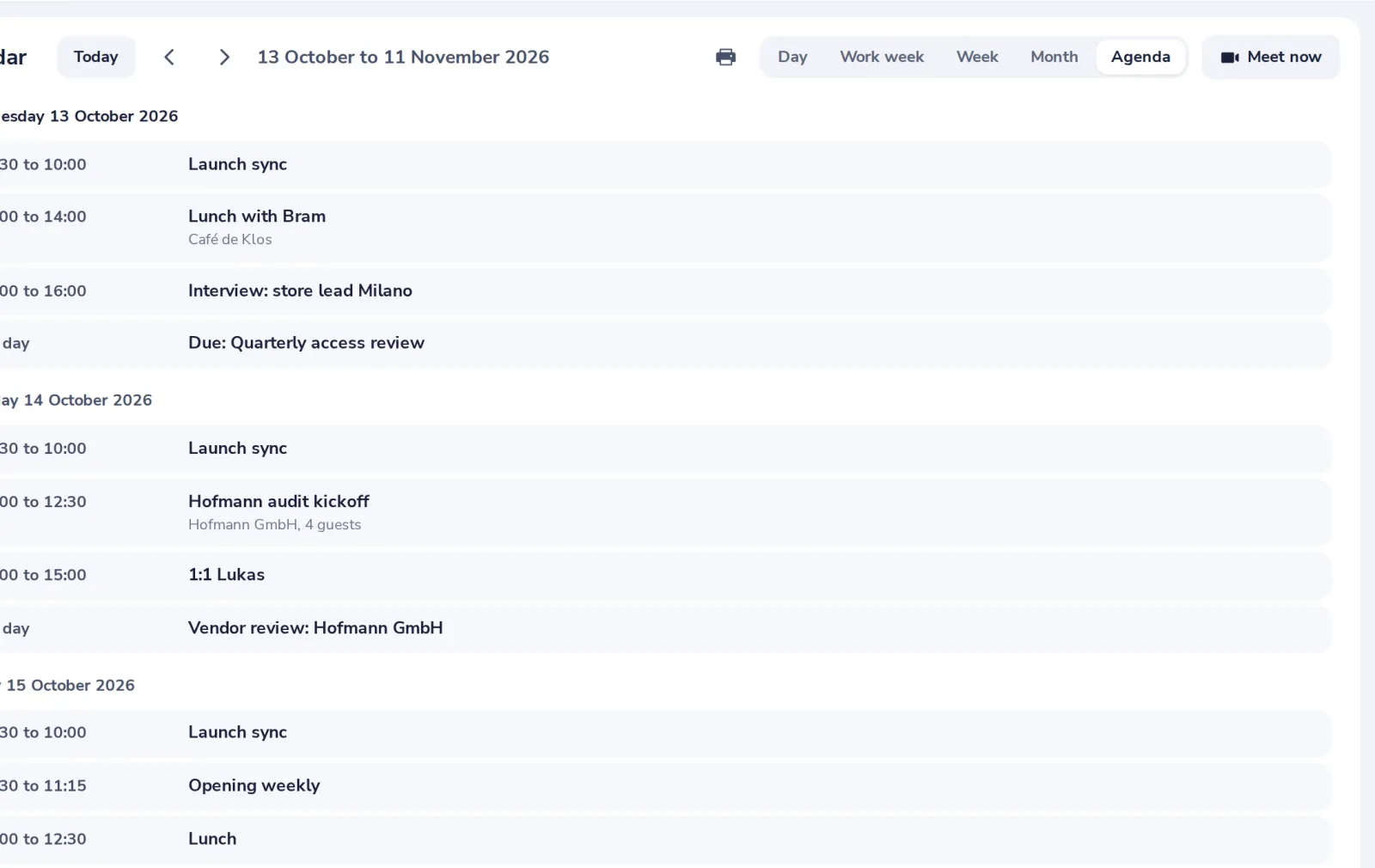Print the calendar using the printer icon
Image resolution: width=1375 pixels, height=868 pixels.
point(725,57)
